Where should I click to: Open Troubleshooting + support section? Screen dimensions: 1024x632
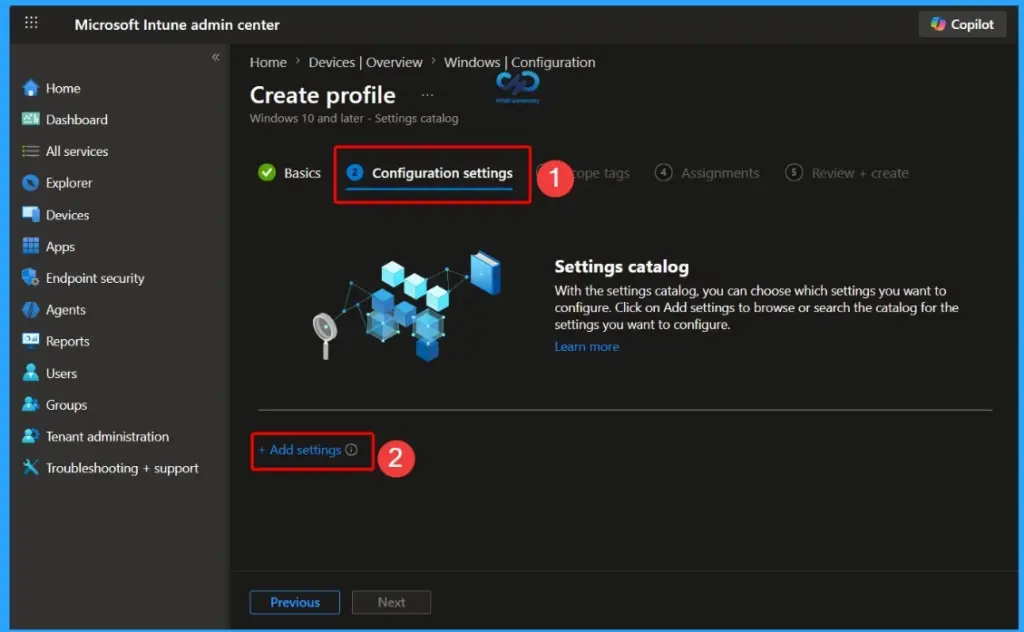pyautogui.click(x=122, y=468)
